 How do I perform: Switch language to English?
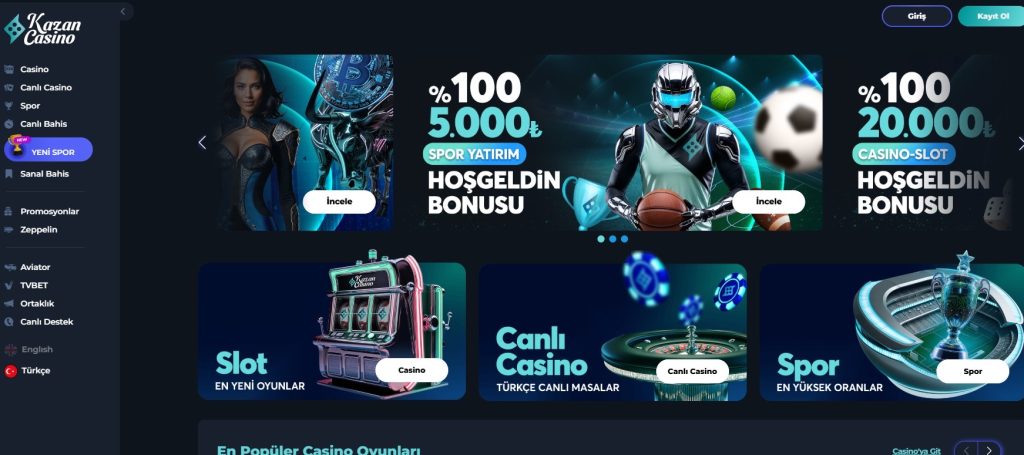37,349
